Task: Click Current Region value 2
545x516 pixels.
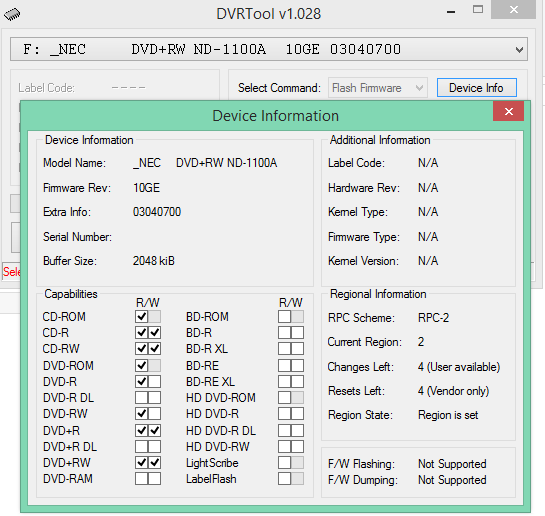Action: [x=421, y=342]
